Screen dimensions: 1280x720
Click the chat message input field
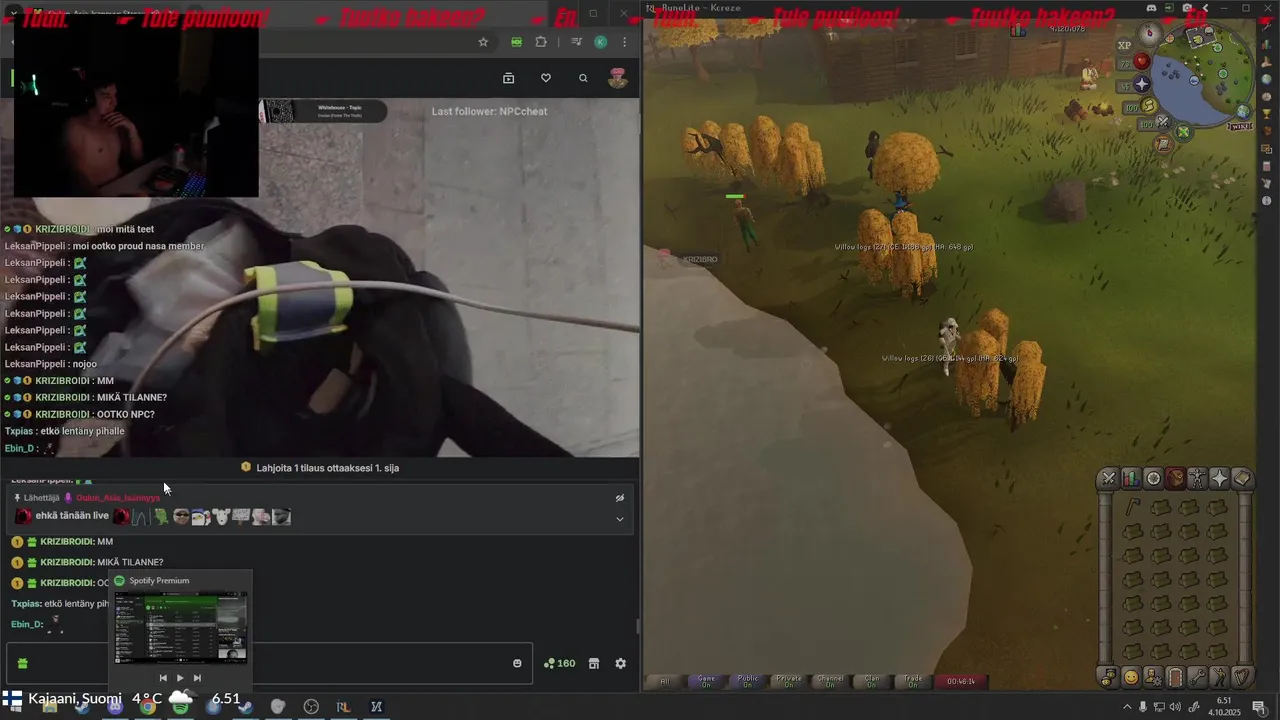tap(269, 663)
